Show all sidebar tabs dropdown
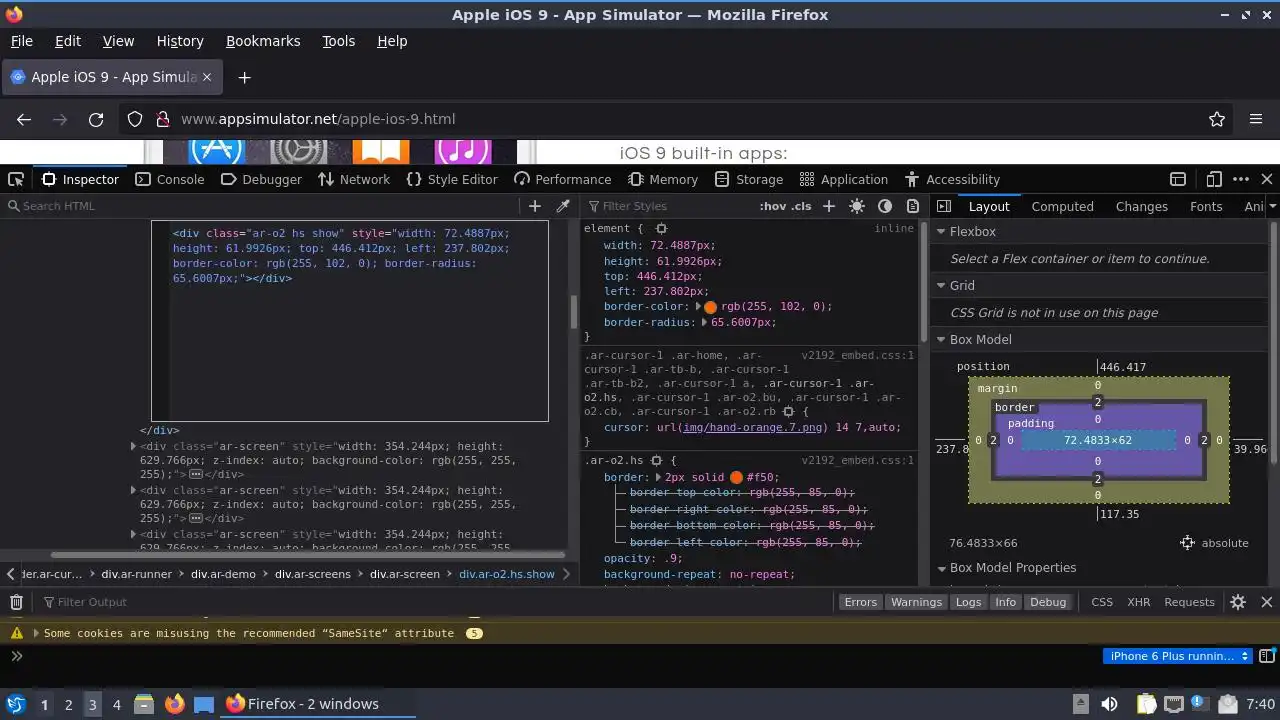1280x720 pixels. coord(1272,206)
